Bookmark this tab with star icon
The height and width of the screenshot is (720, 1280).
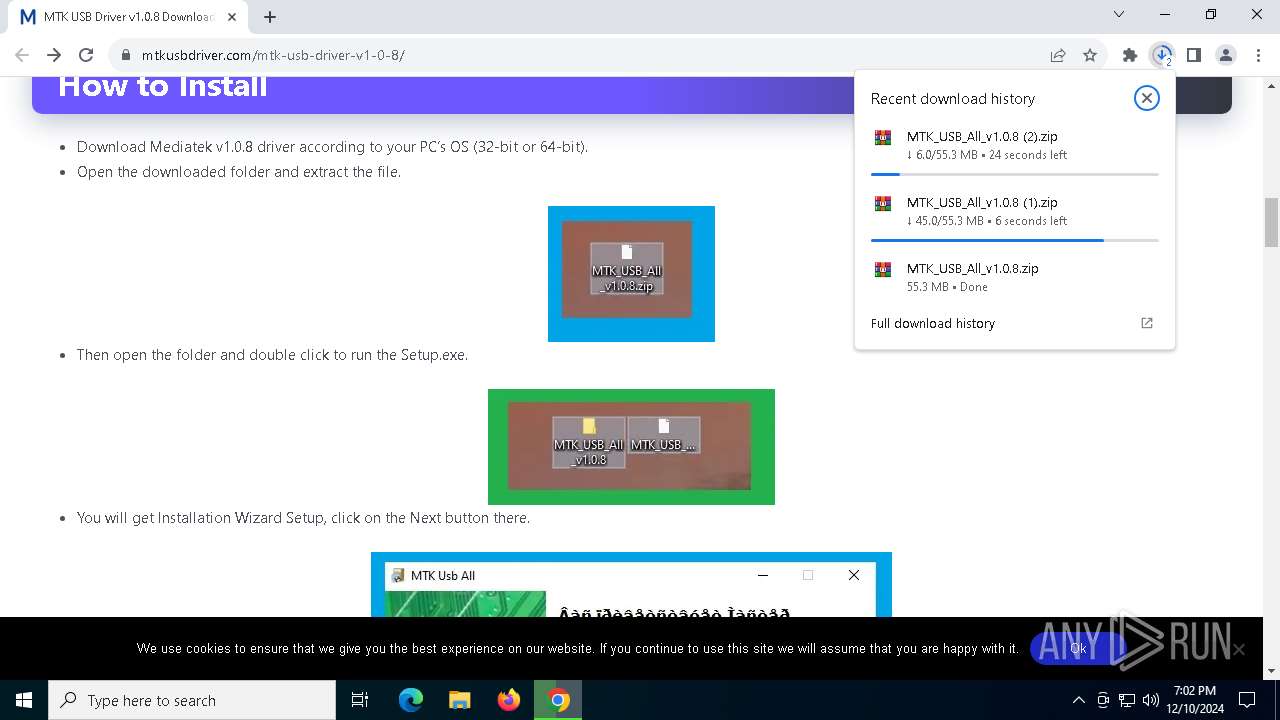point(1090,55)
